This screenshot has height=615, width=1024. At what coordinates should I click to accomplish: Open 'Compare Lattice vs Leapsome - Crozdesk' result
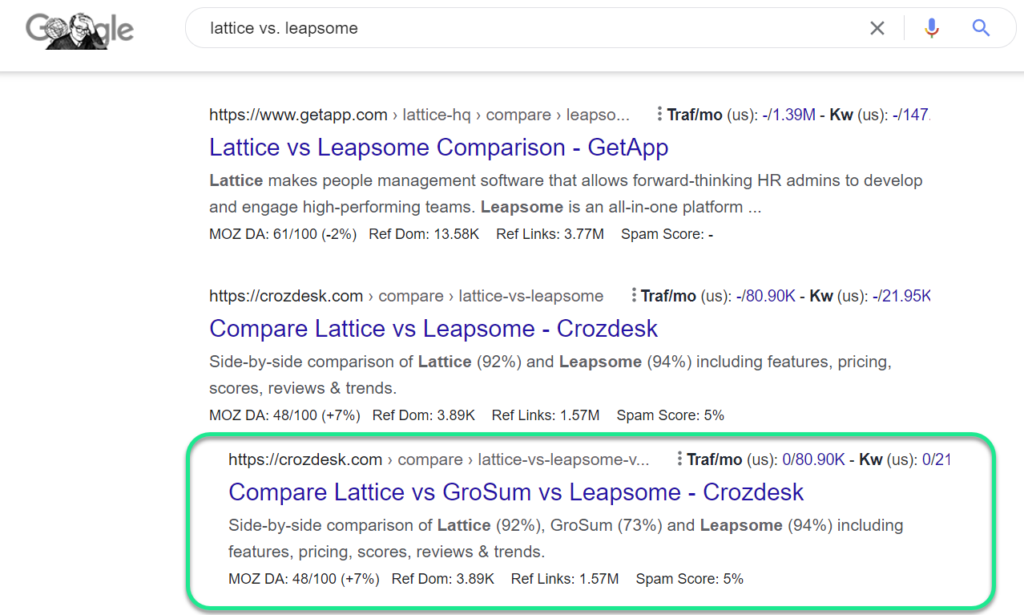pyautogui.click(x=433, y=328)
